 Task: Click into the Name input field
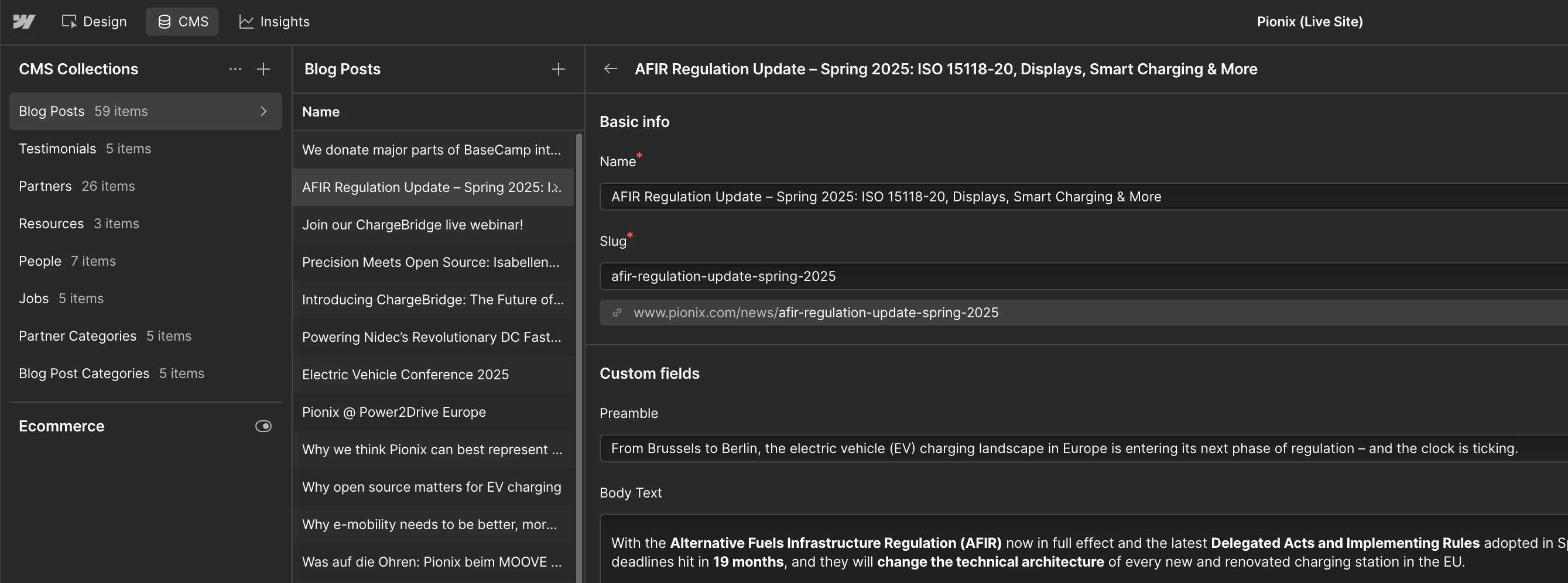coord(1083,197)
